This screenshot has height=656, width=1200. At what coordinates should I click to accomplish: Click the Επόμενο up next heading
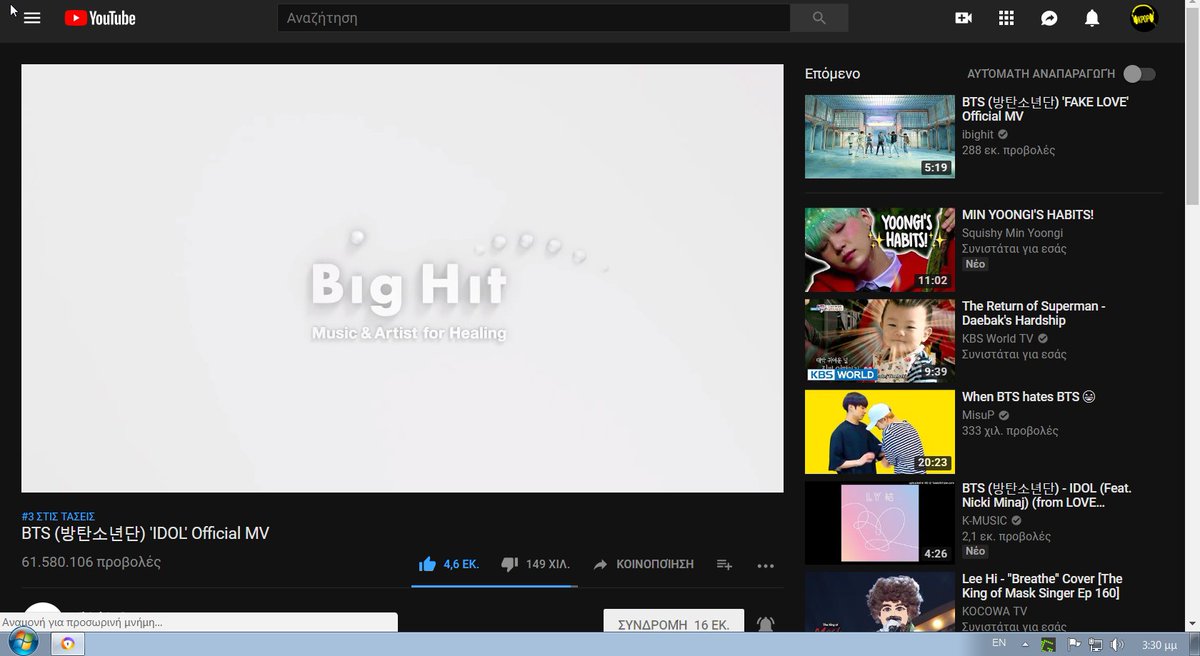point(832,74)
